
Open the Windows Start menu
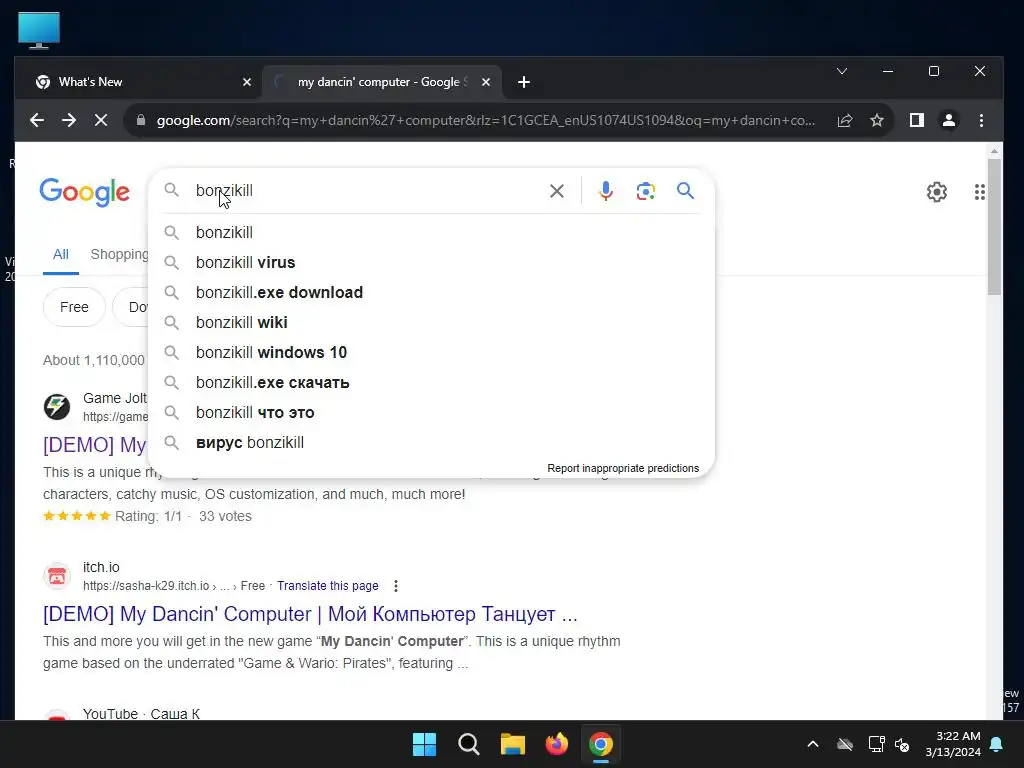click(424, 744)
